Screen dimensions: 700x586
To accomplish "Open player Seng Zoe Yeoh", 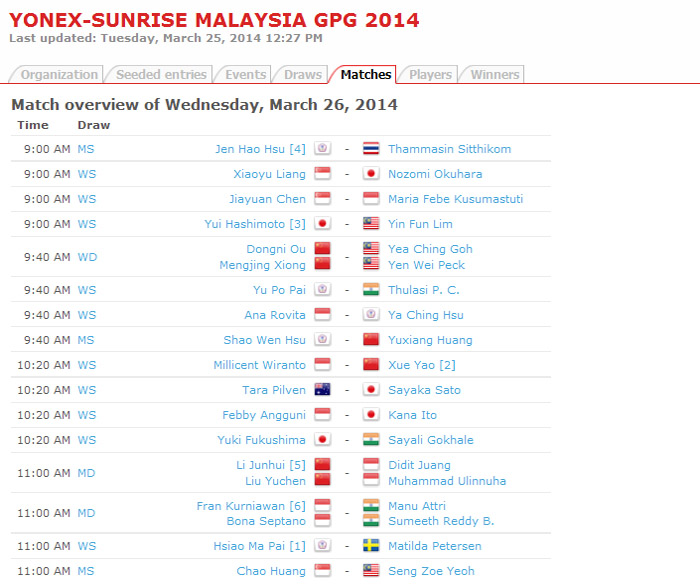I will click(x=431, y=571).
